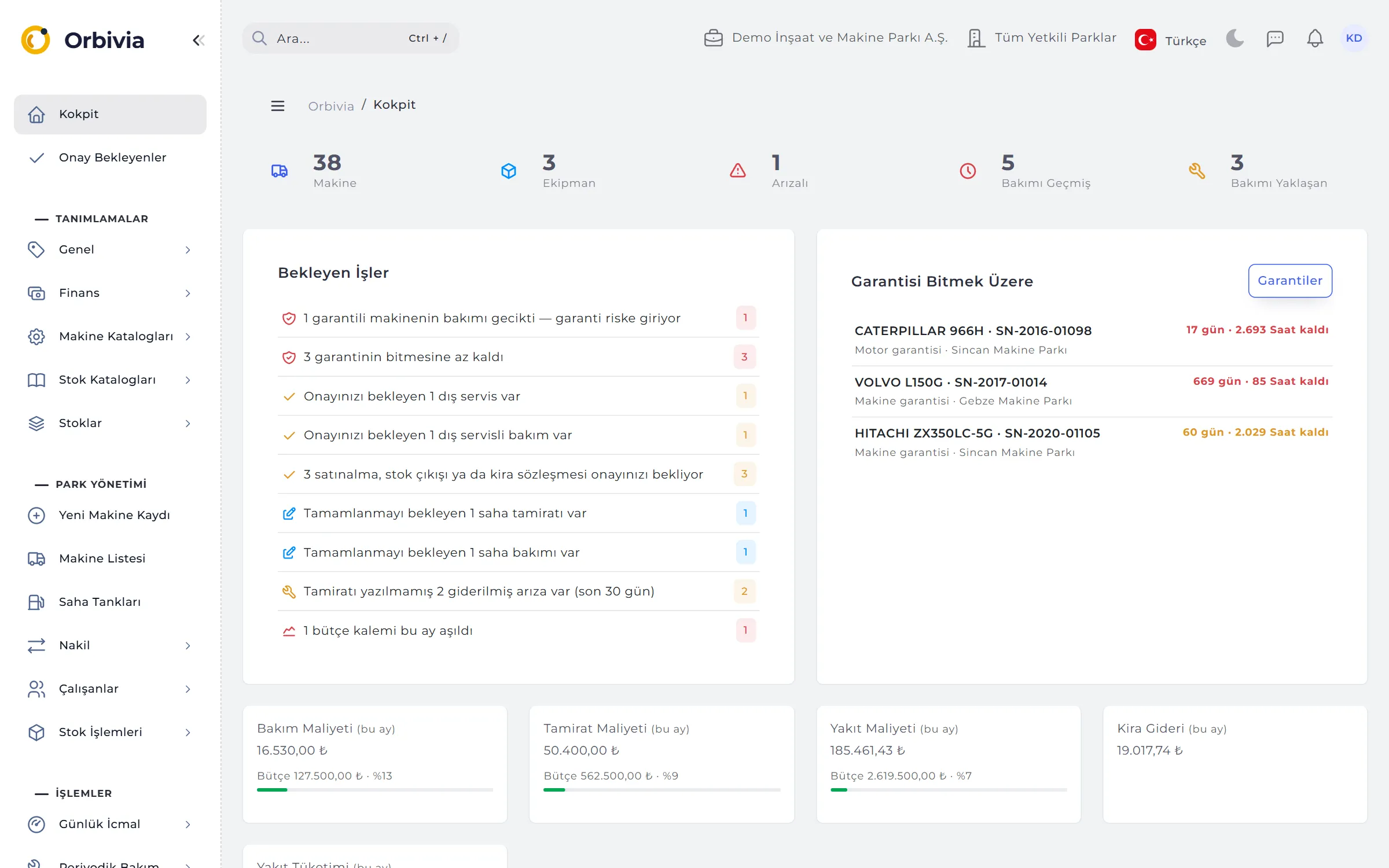Open Tüm Yetkili Parklar park selector
This screenshot has height=868, width=1389.
[1042, 38]
